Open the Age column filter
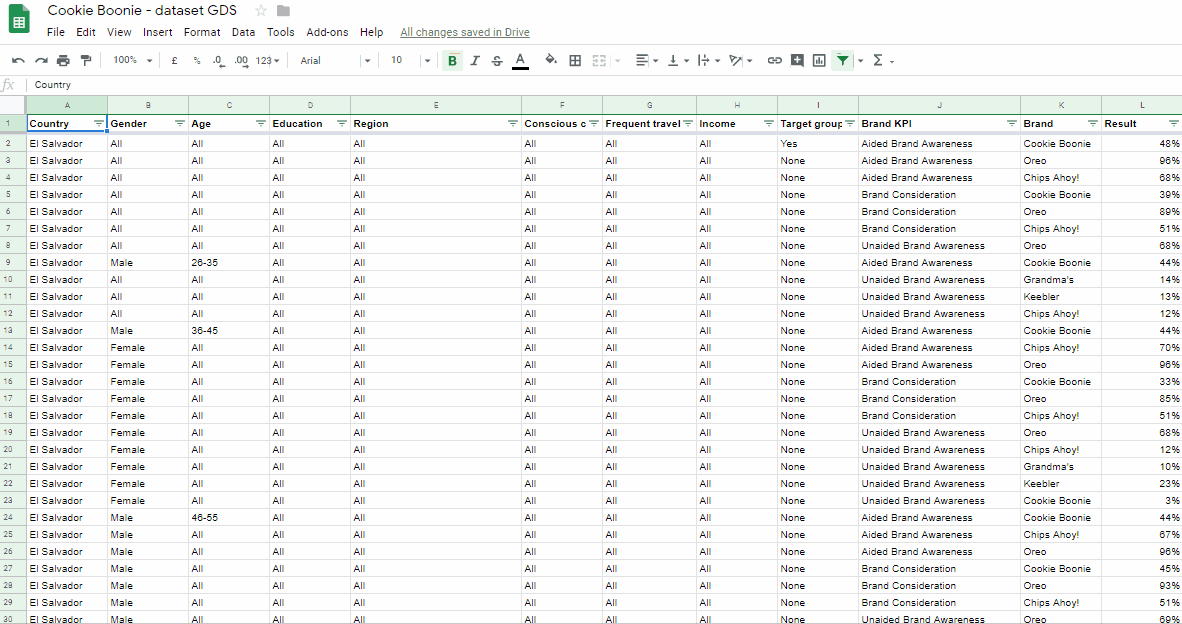 tap(261, 124)
